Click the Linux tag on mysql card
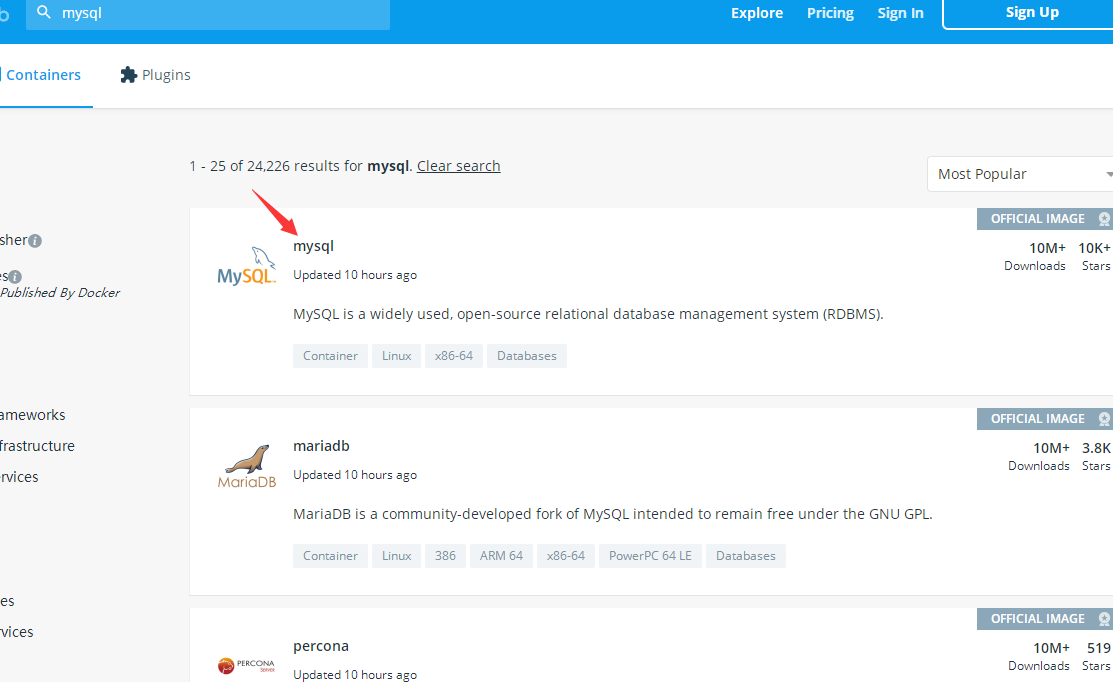This screenshot has height=682, width=1113. click(396, 356)
